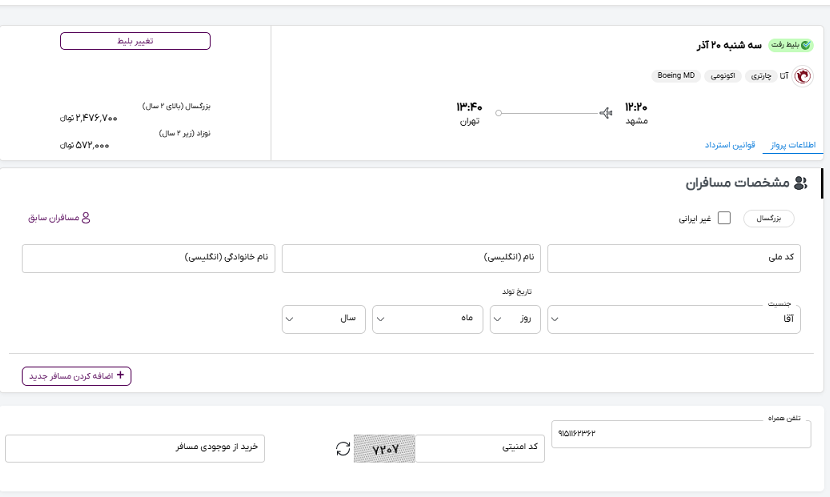
Task: Toggle the بزرگسال passenger type chip
Action: [x=768, y=218]
